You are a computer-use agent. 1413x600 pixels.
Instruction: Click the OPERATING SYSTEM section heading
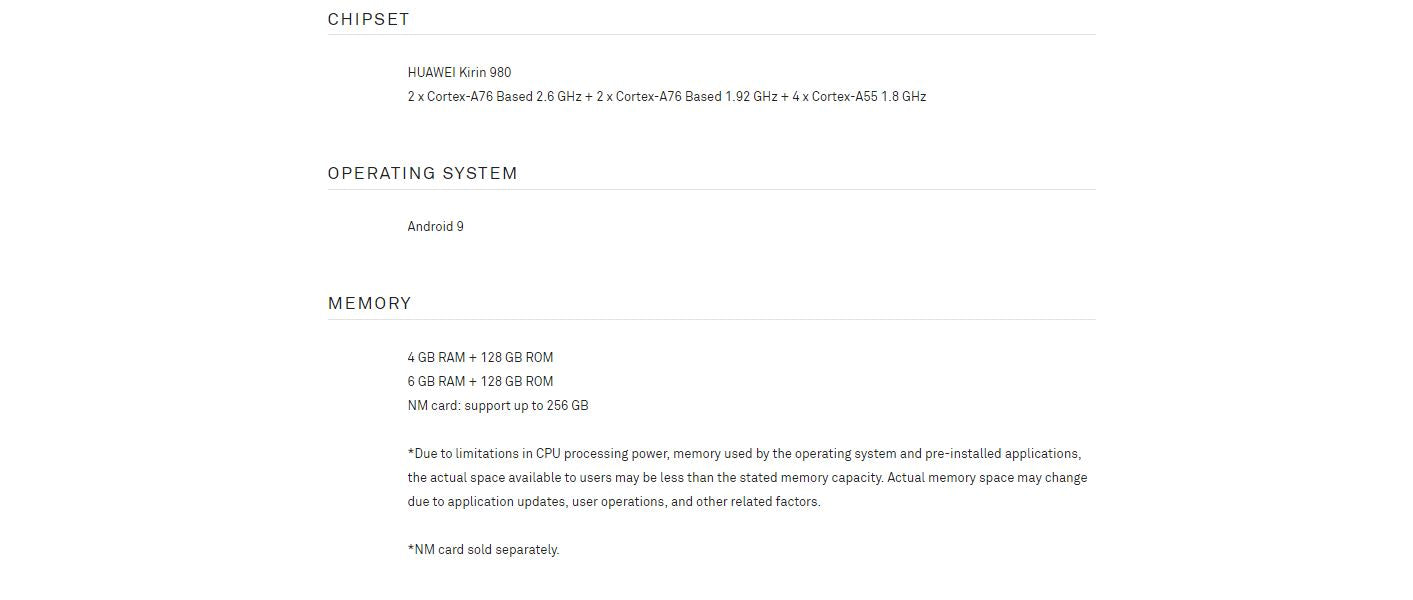(422, 173)
